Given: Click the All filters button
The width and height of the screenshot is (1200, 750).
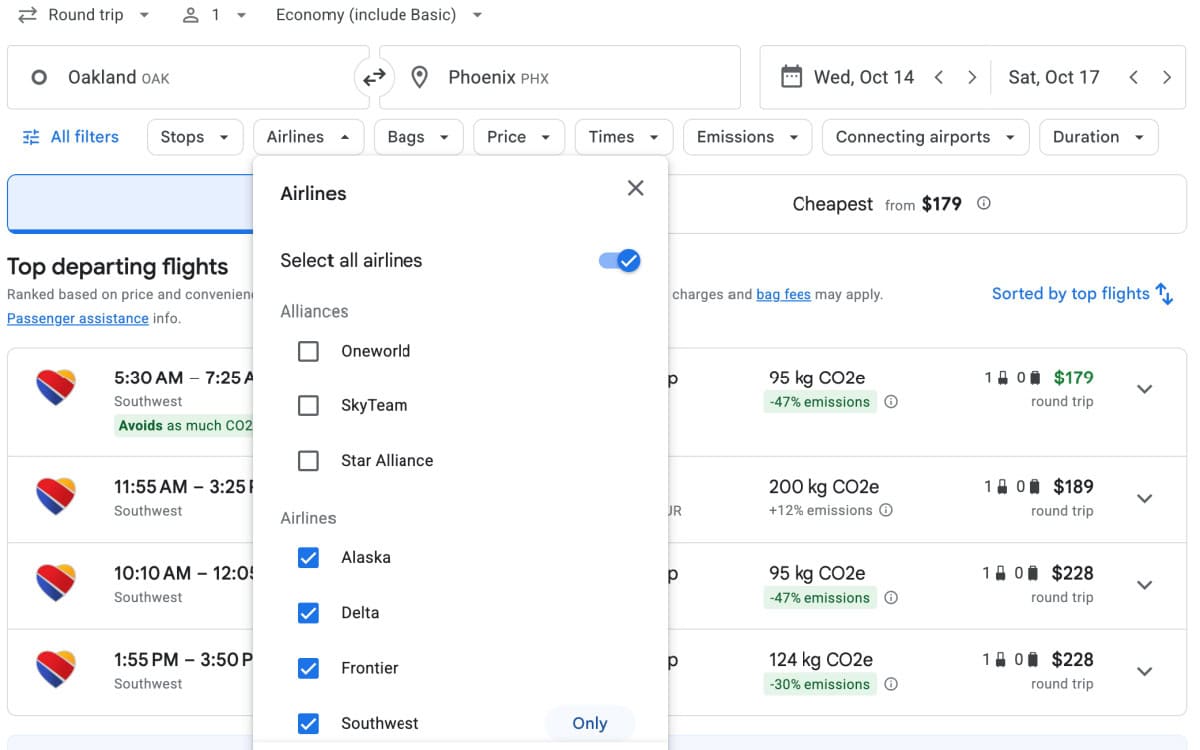Looking at the screenshot, I should [71, 137].
